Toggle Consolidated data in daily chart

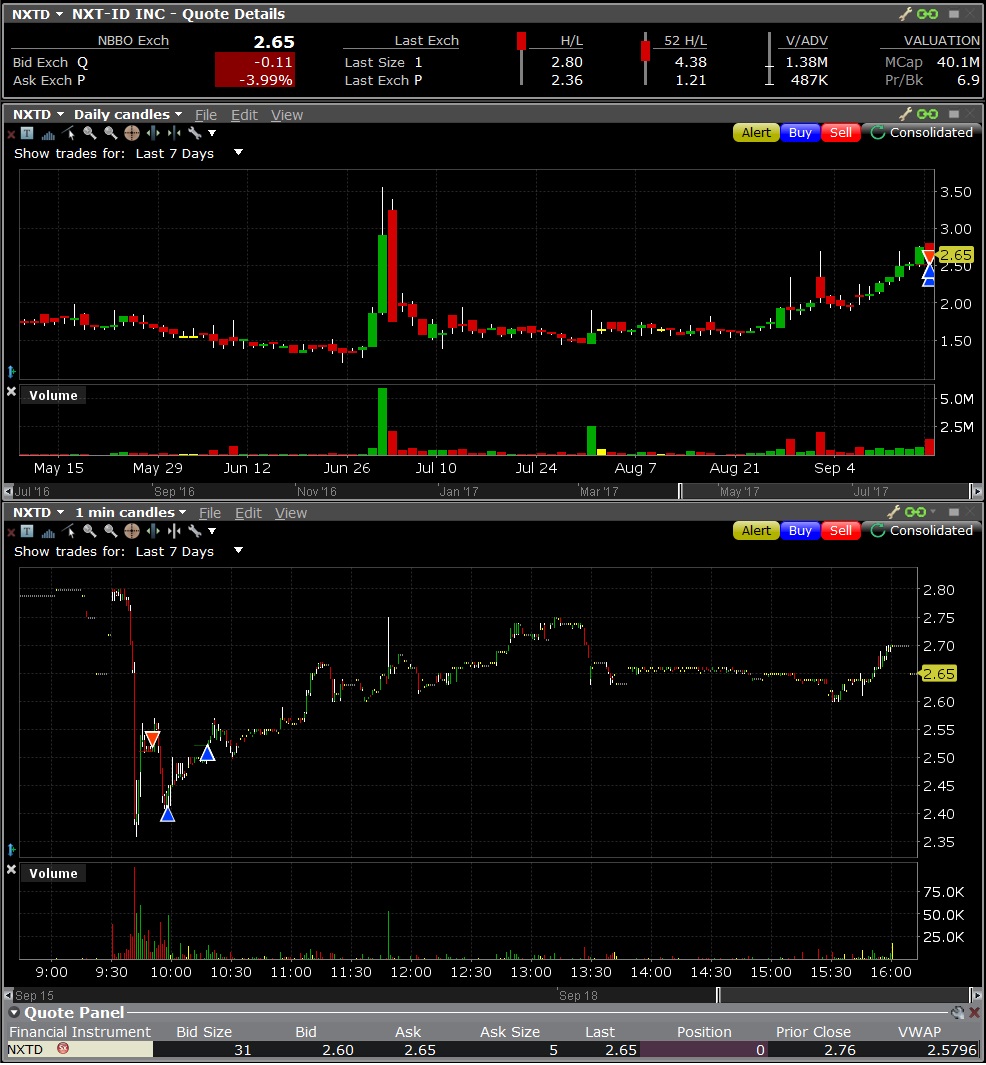(x=921, y=132)
